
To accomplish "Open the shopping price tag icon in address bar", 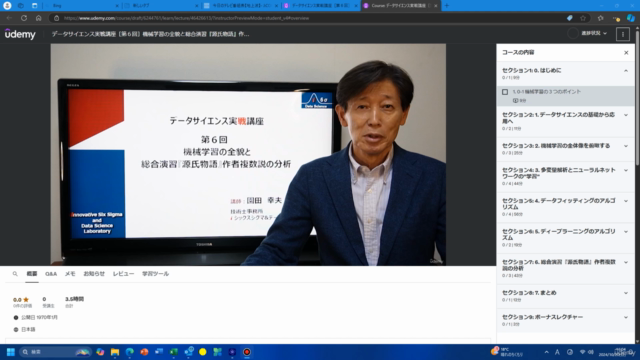I will click(570, 18).
